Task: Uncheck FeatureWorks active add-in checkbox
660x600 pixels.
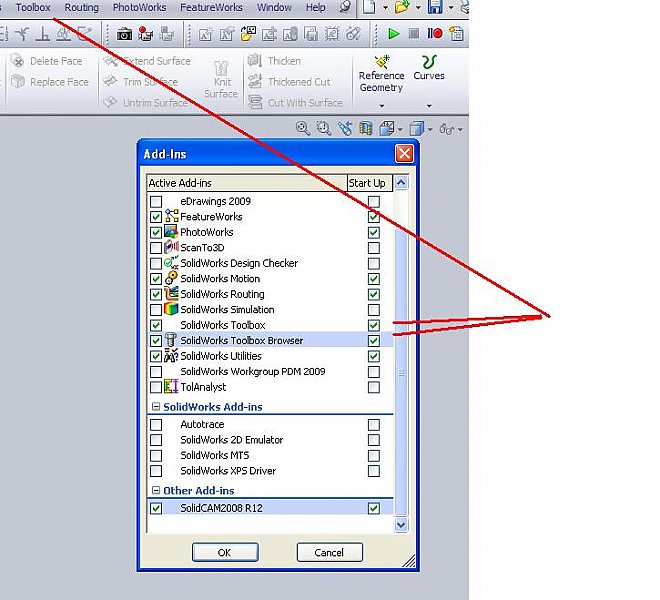Action: (156, 217)
